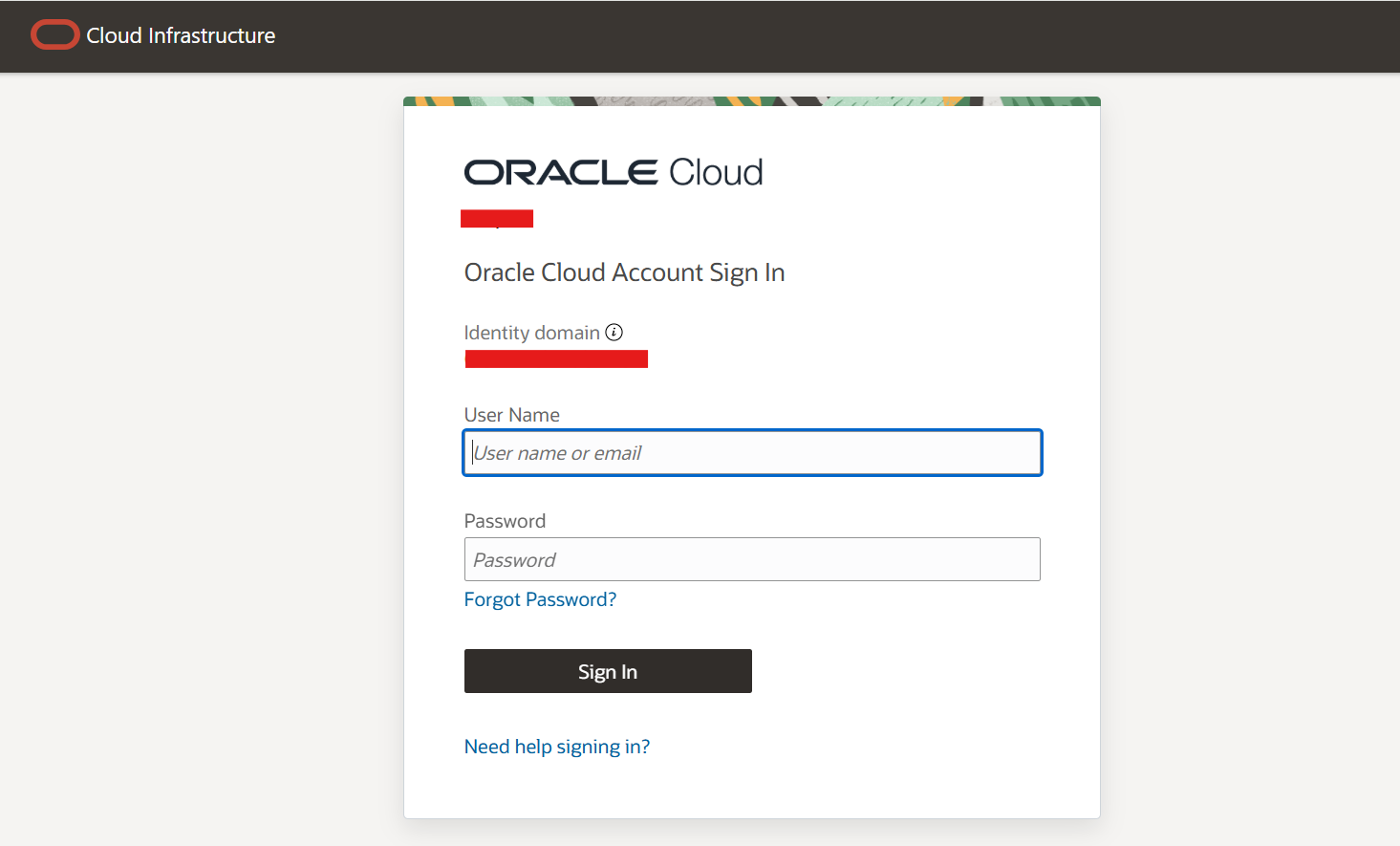Click the info icon to learn about identity domains
1400x846 pixels.
pyautogui.click(x=614, y=332)
